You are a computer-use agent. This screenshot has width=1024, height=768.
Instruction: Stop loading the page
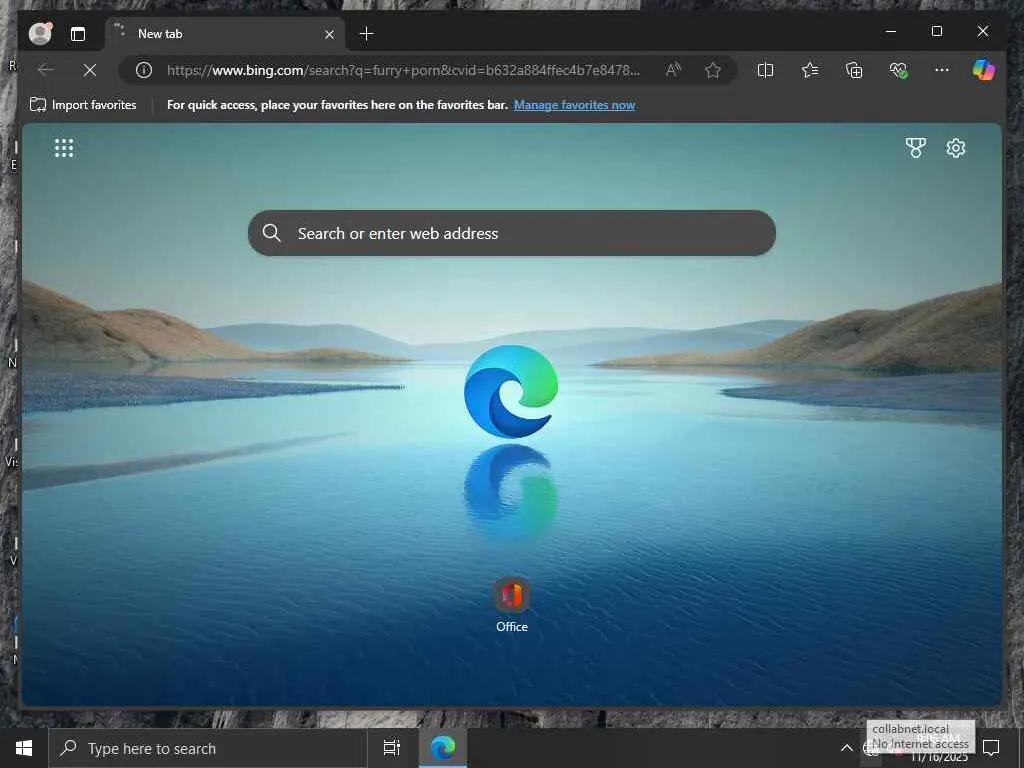point(89,70)
